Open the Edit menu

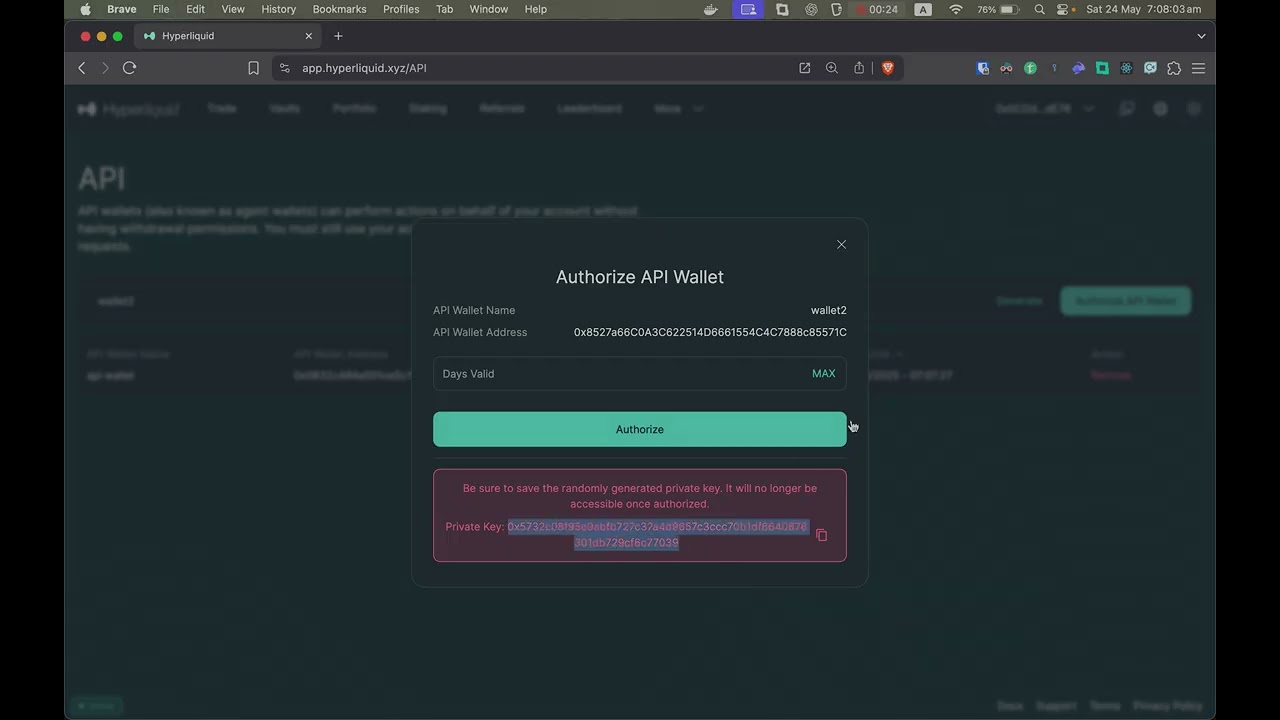(x=195, y=9)
